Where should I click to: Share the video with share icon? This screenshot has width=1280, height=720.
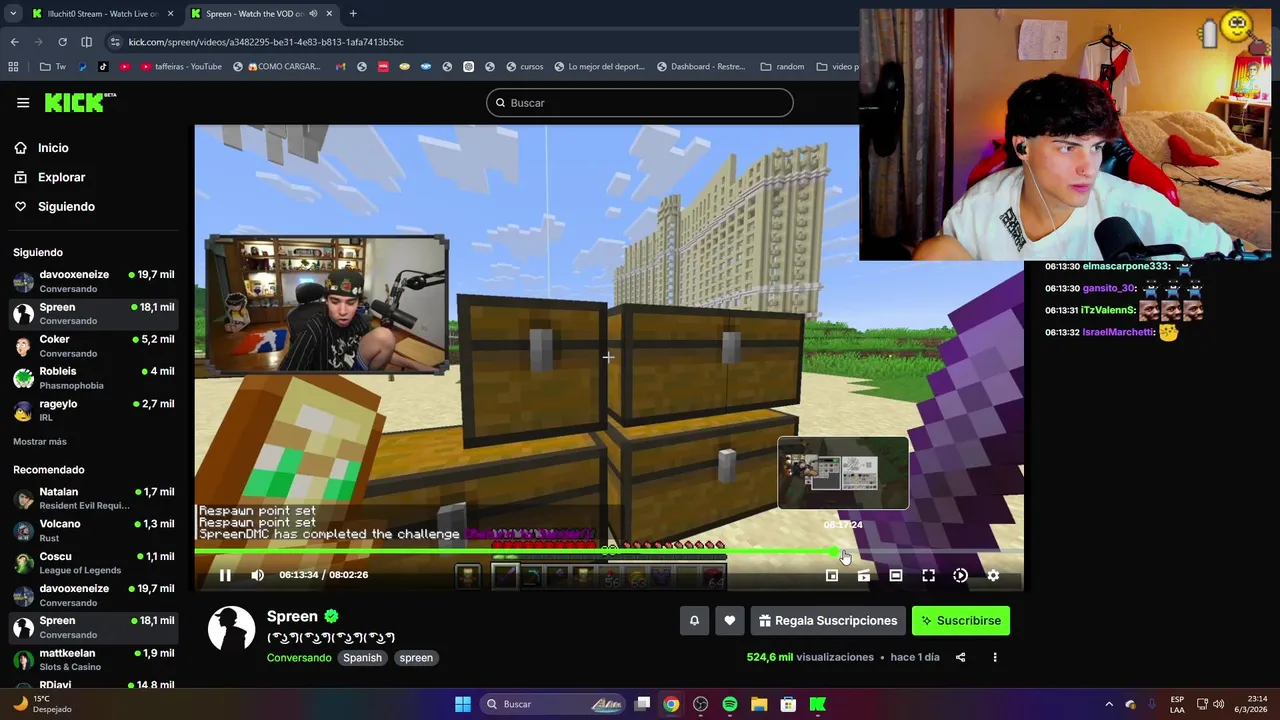[x=960, y=657]
